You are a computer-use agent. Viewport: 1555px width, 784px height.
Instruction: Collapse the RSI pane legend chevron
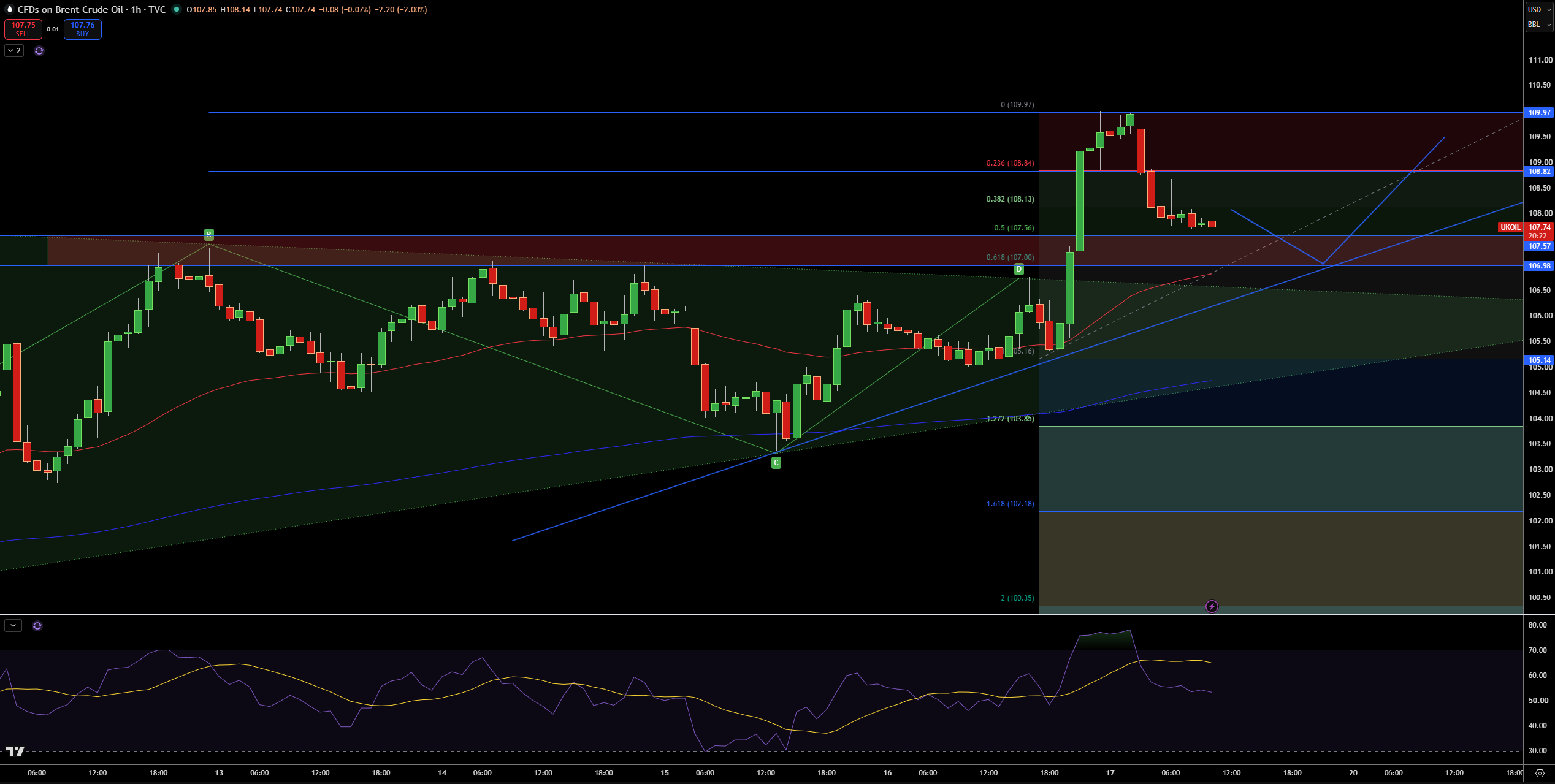point(13,626)
